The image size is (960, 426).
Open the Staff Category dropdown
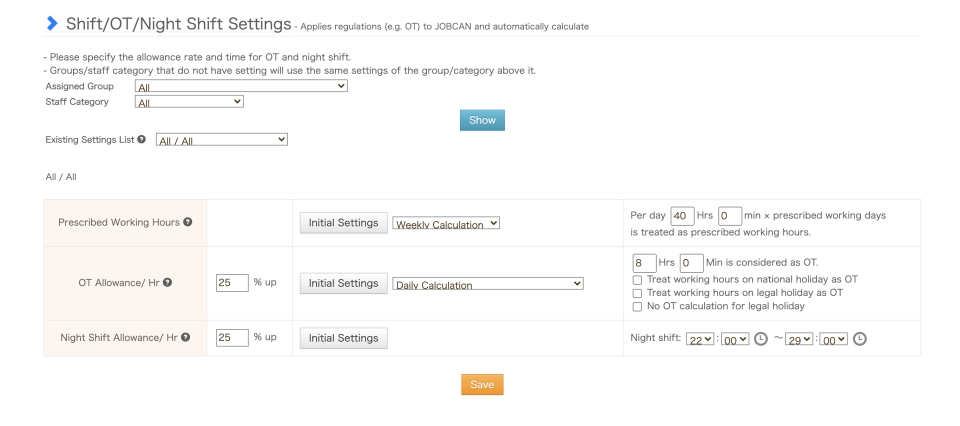pos(189,101)
